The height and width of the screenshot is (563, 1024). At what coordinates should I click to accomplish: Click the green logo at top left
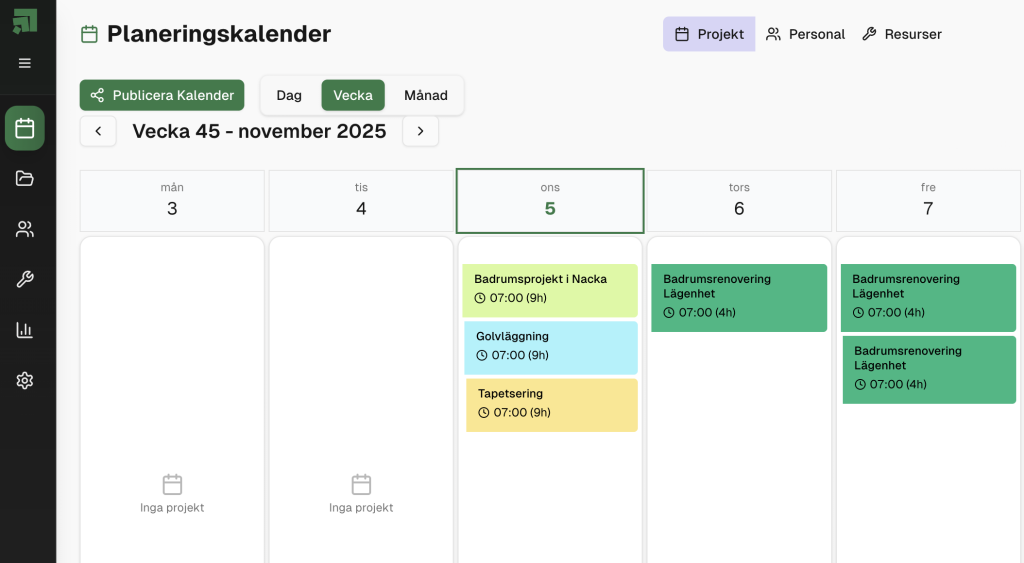coord(25,21)
